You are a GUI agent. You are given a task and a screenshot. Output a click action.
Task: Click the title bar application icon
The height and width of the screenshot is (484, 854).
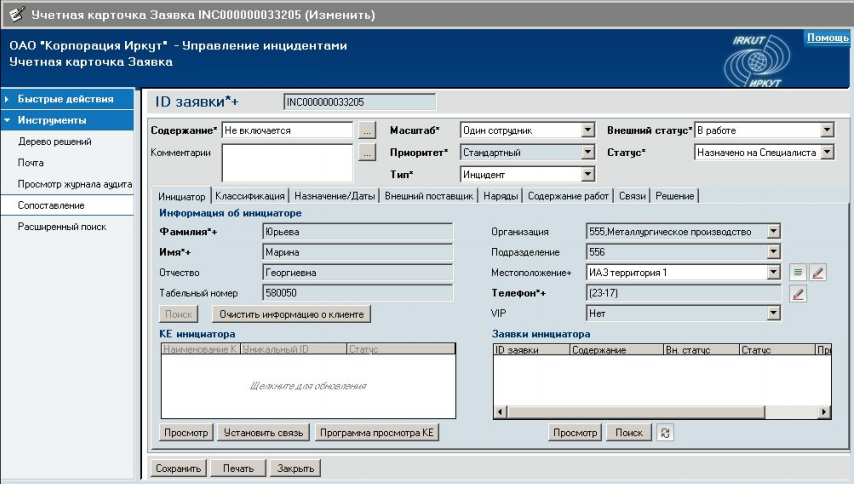pyautogui.click(x=16, y=14)
